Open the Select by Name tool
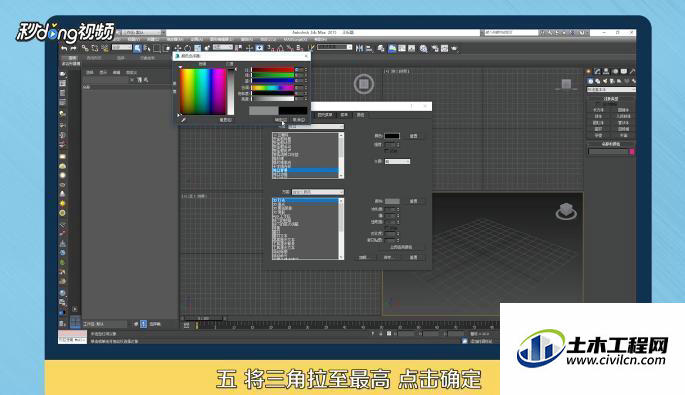Screen dimensions: 685x395 (147, 48)
